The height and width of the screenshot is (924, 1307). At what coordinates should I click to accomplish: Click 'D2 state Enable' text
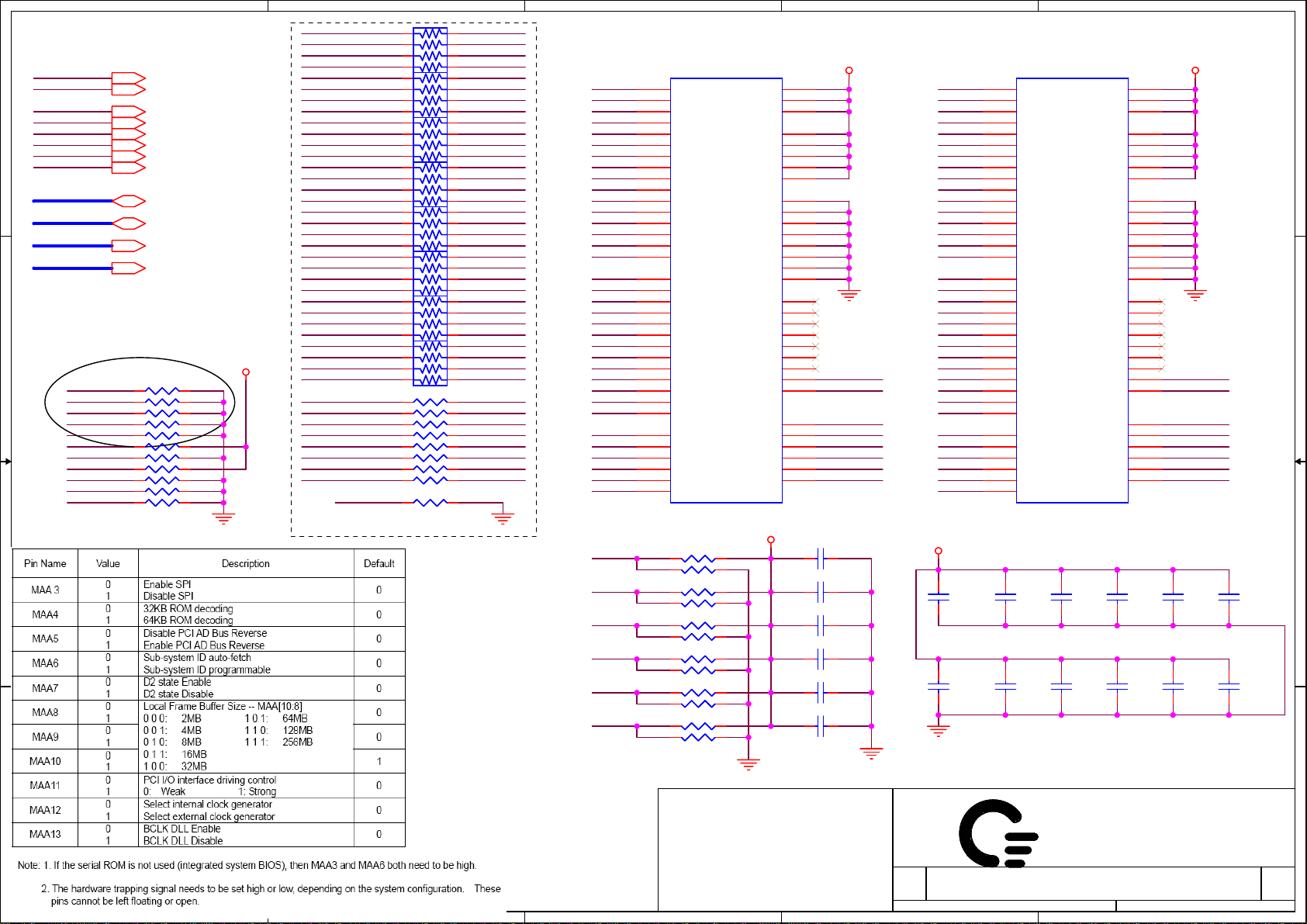[x=177, y=683]
